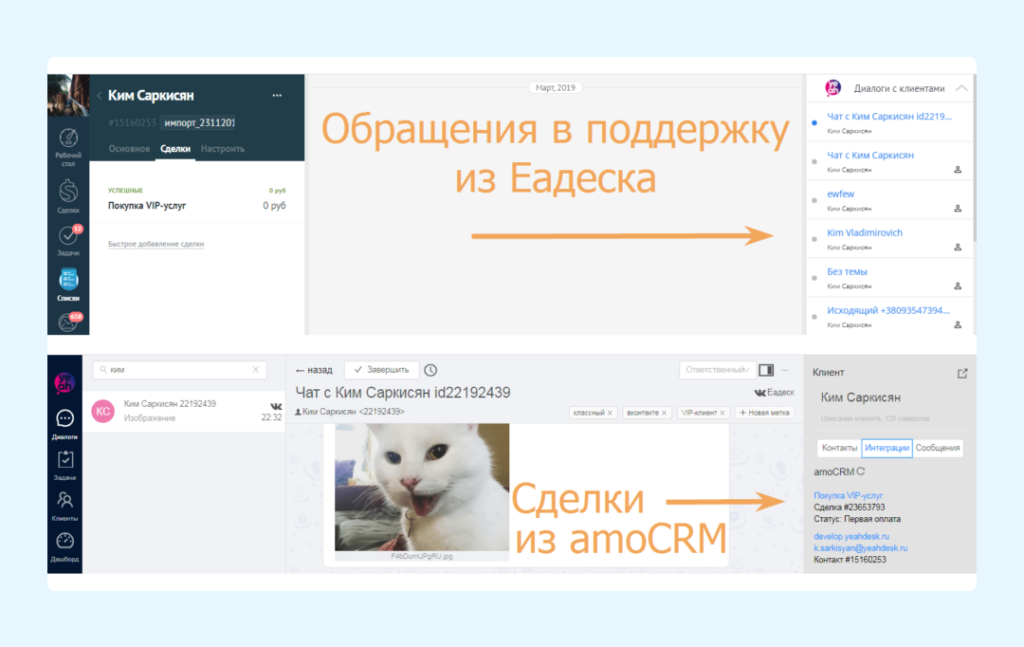Toggle the right side panel view
Image resolution: width=1024 pixels, height=647 pixels.
click(766, 370)
